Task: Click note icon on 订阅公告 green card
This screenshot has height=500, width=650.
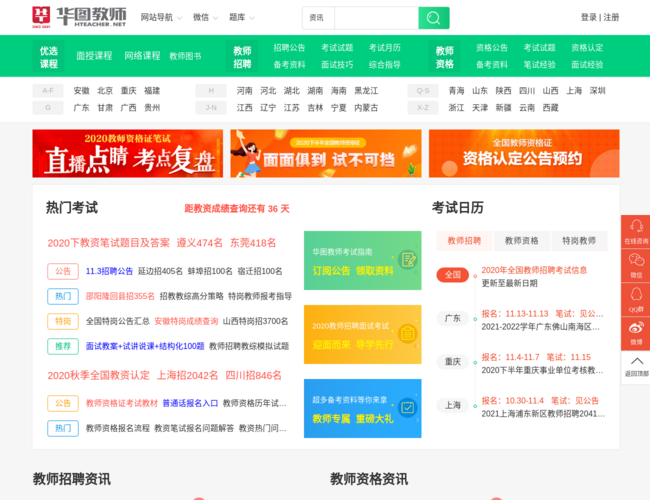Action: click(x=408, y=260)
